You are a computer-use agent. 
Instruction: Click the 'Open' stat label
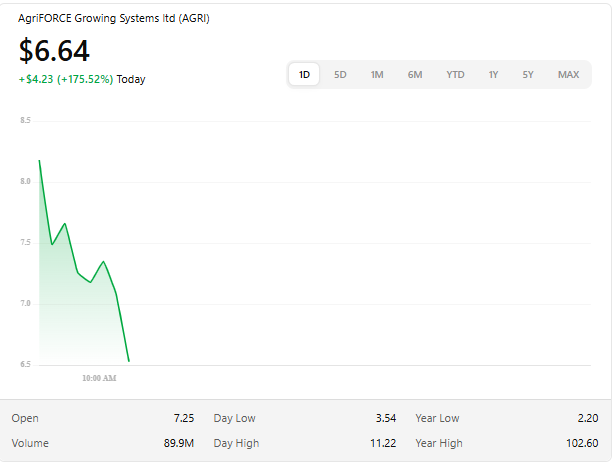pos(25,418)
